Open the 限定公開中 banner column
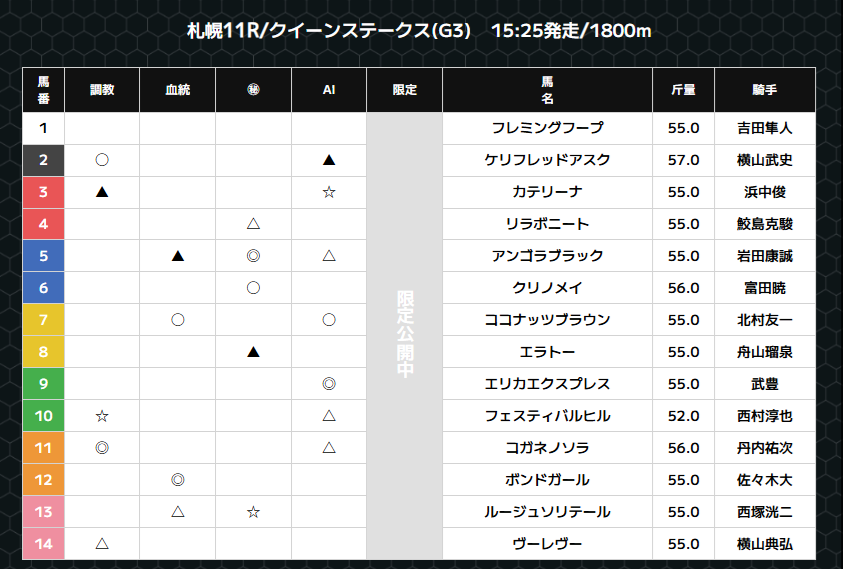The height and width of the screenshot is (569, 843). tap(405, 336)
